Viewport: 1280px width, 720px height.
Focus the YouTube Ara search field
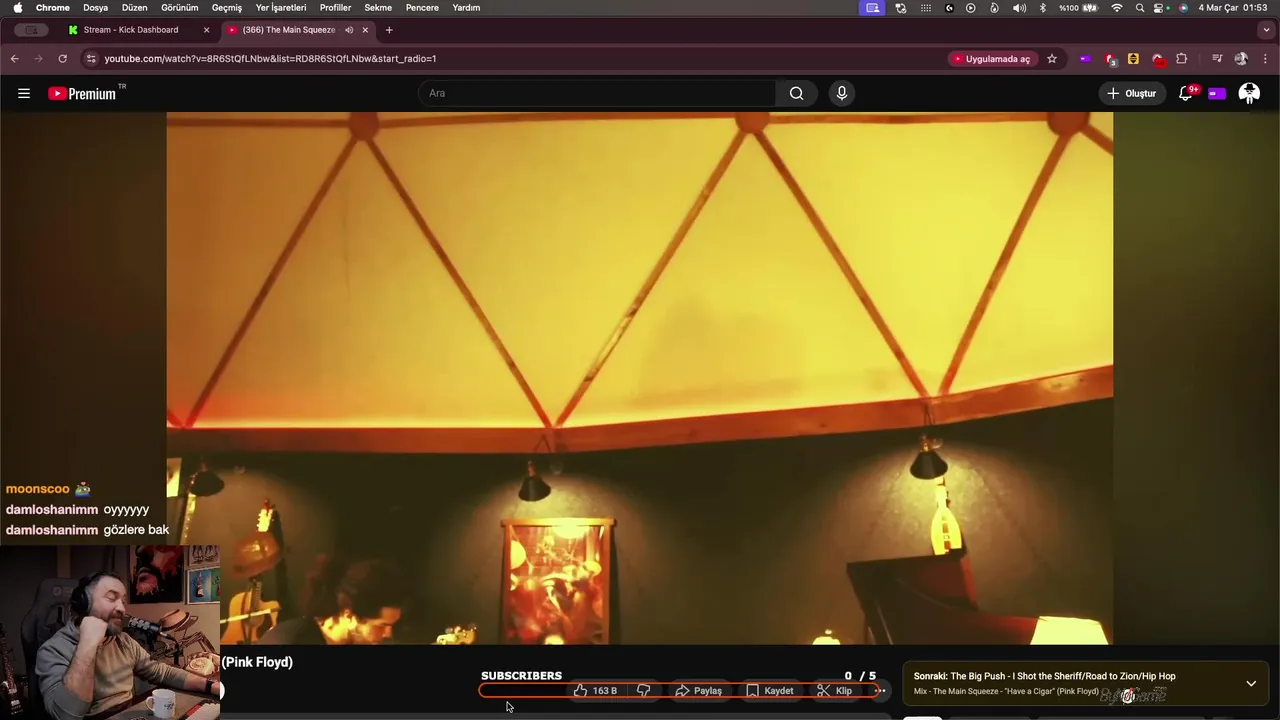(x=597, y=93)
